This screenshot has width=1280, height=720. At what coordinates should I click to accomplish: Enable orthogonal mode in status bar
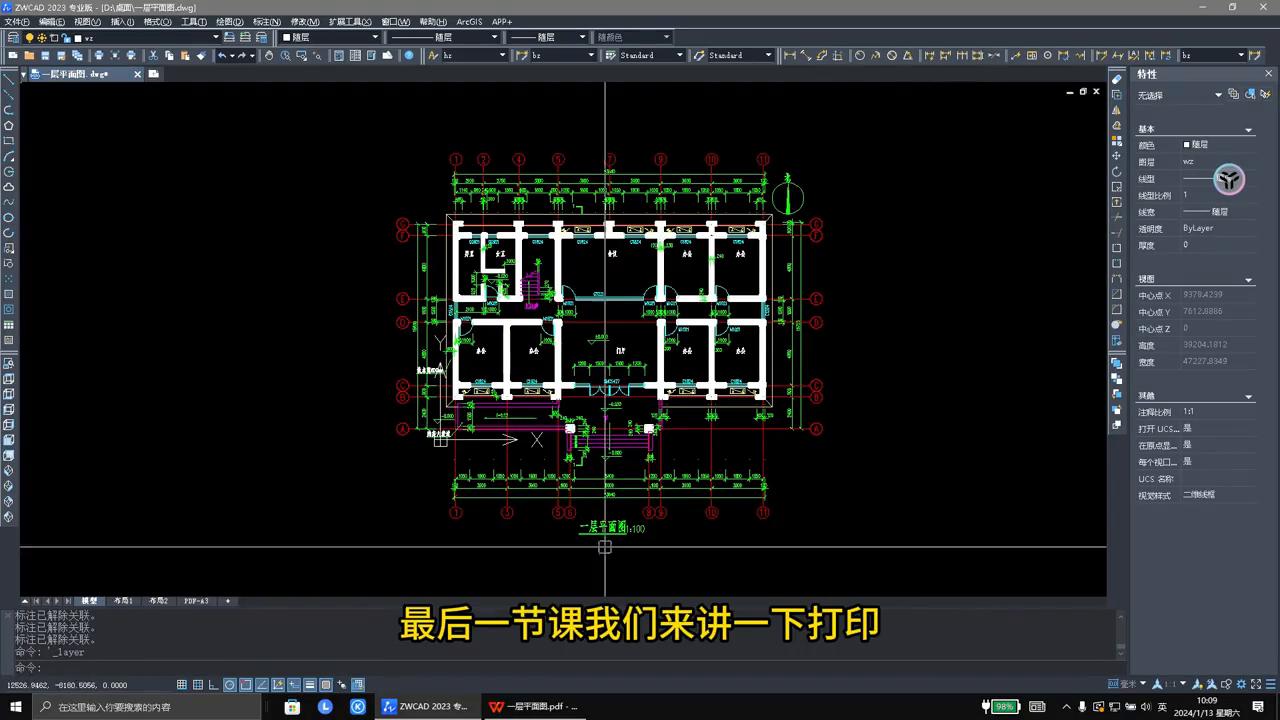[213, 685]
